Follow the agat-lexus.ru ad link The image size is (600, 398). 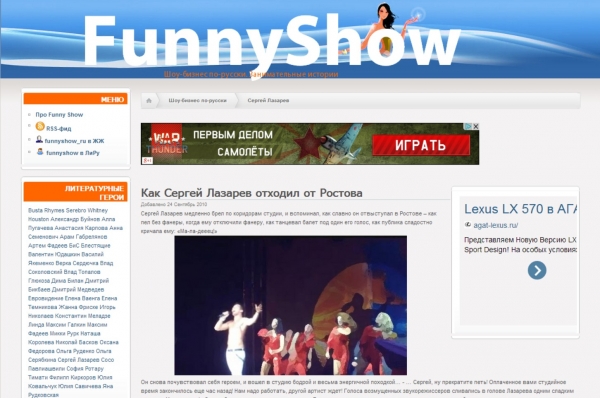point(496,225)
